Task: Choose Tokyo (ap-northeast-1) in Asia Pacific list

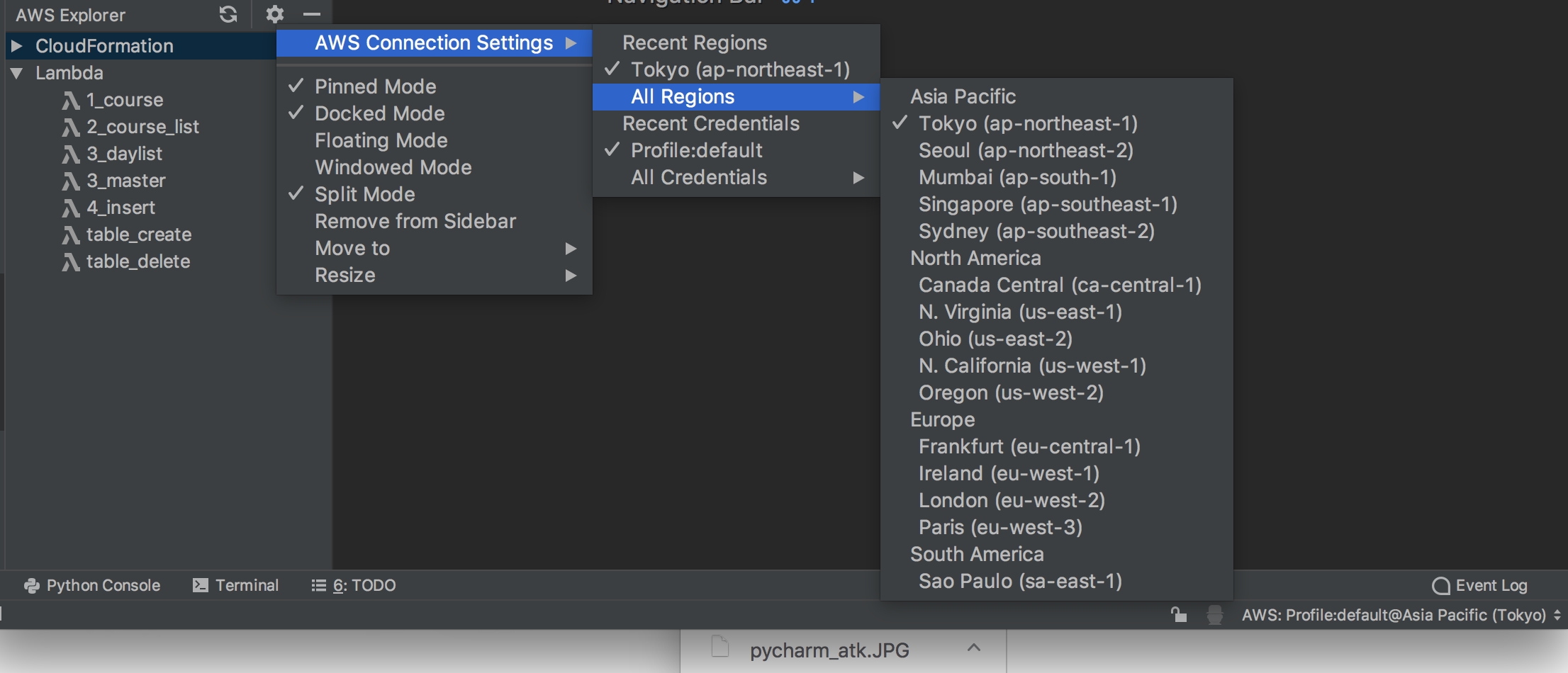Action: pyautogui.click(x=1056, y=123)
